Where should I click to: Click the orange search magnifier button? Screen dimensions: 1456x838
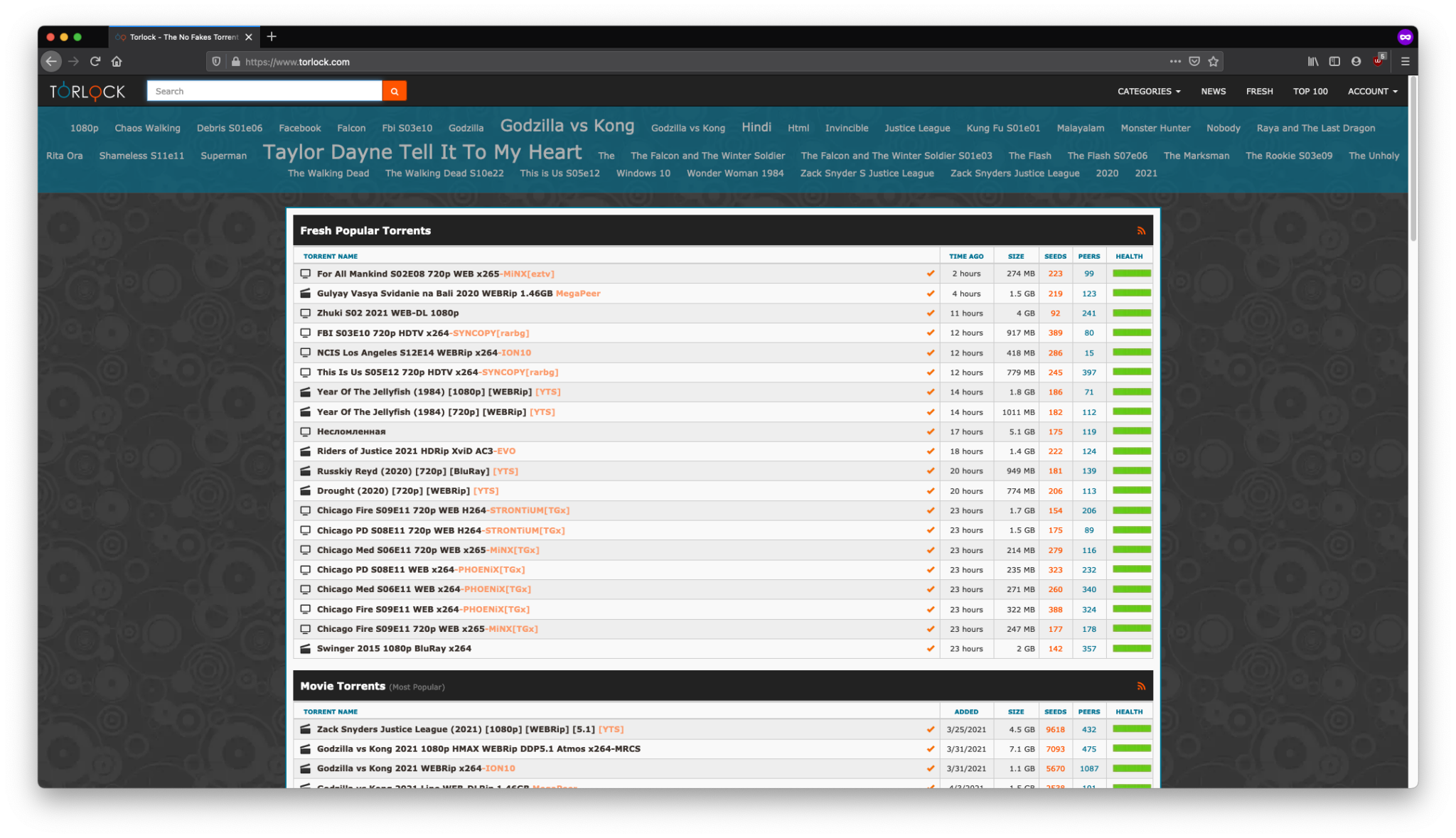(x=394, y=91)
